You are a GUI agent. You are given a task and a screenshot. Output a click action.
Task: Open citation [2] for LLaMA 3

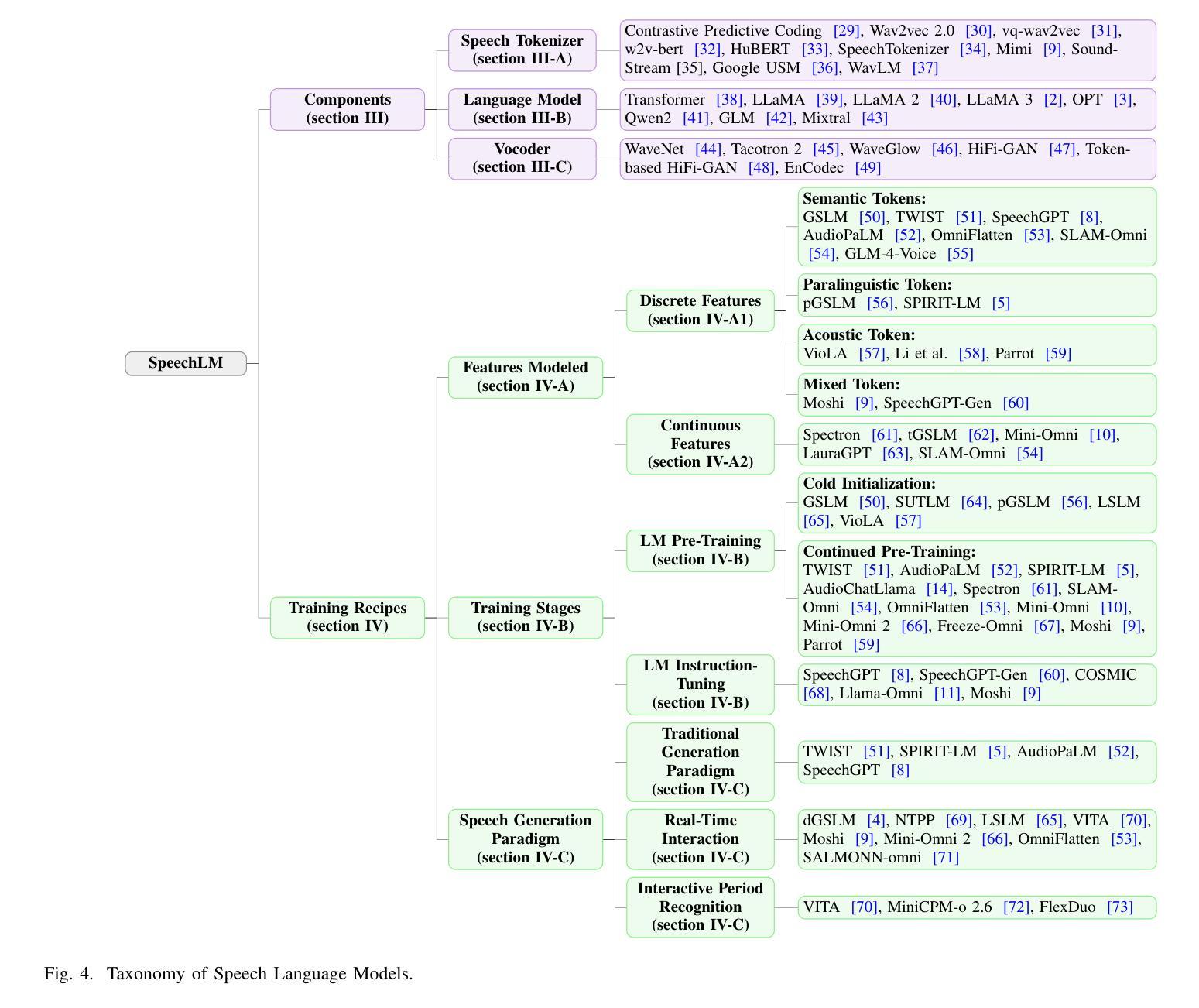click(1053, 100)
